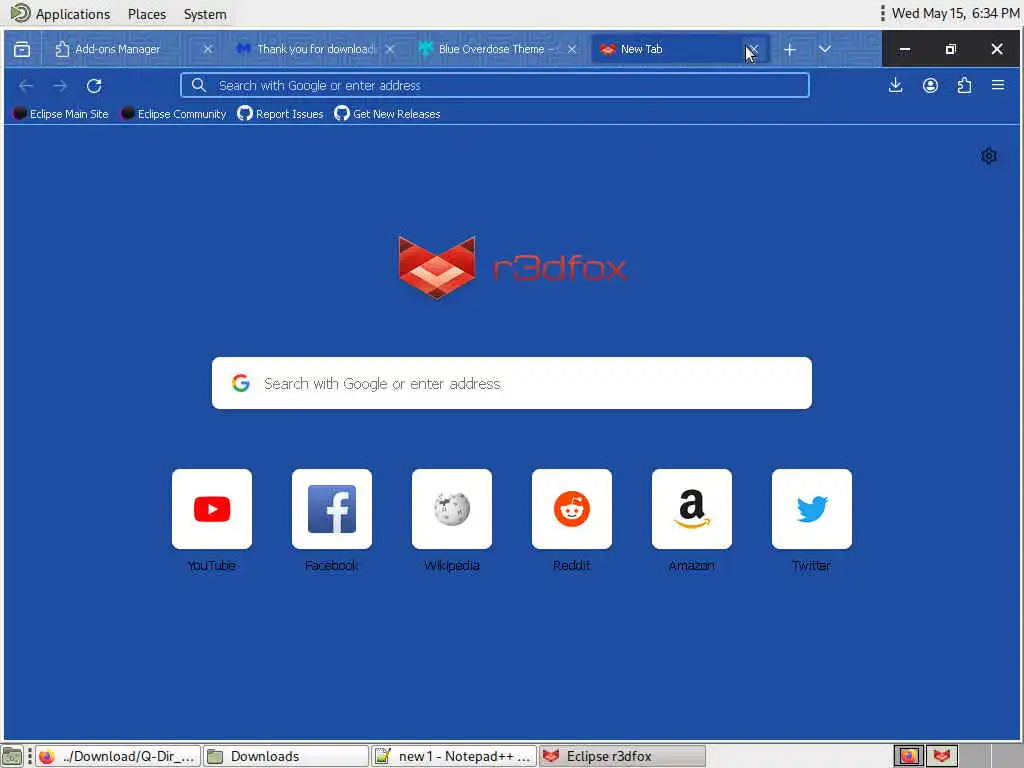
Task: Click the search magnifier icon in address bar
Action: 199,85
